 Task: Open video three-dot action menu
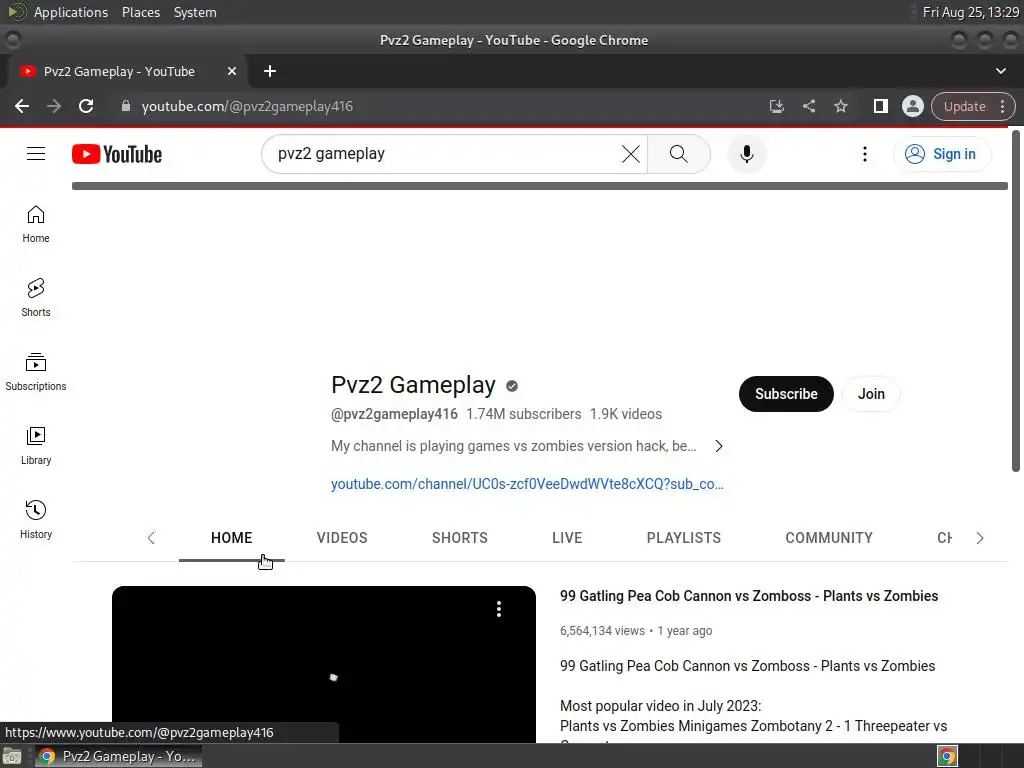point(499,609)
